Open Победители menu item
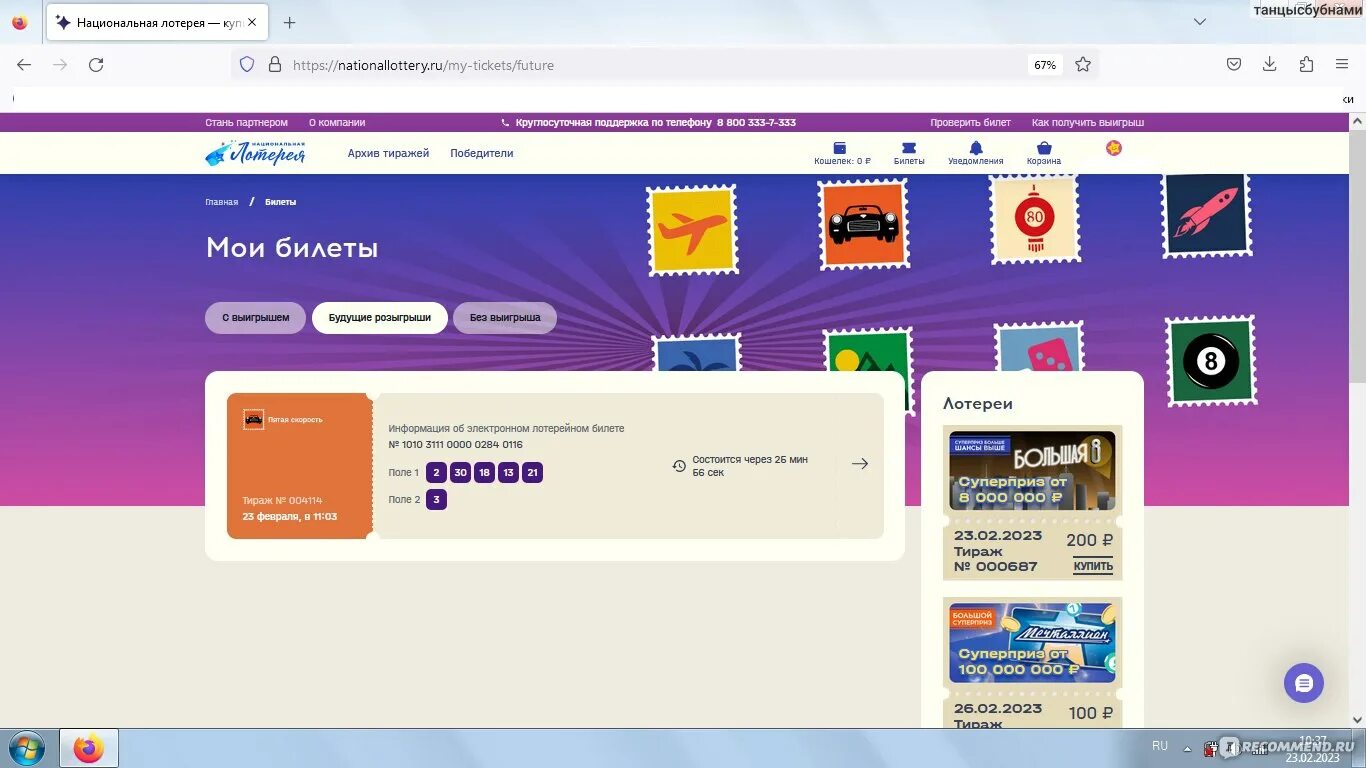Viewport: 1366px width, 768px height. point(481,153)
